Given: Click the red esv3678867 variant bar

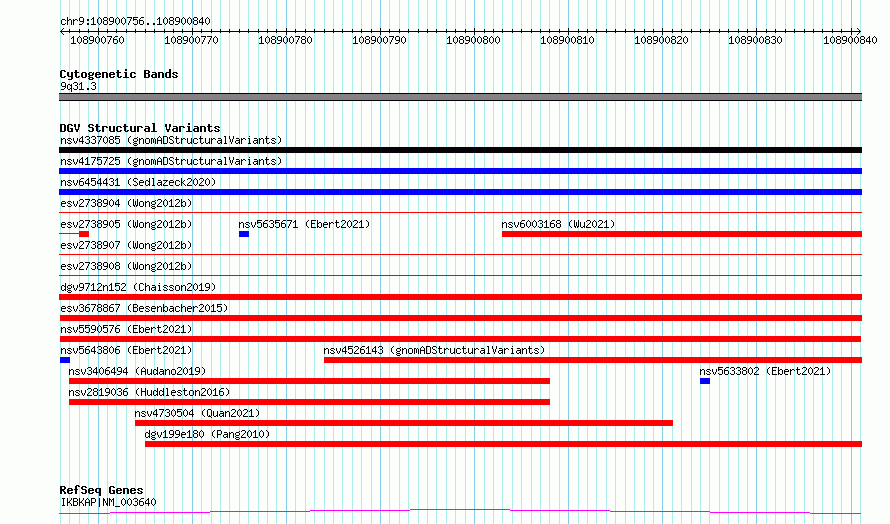Looking at the screenshot, I should (x=460, y=318).
